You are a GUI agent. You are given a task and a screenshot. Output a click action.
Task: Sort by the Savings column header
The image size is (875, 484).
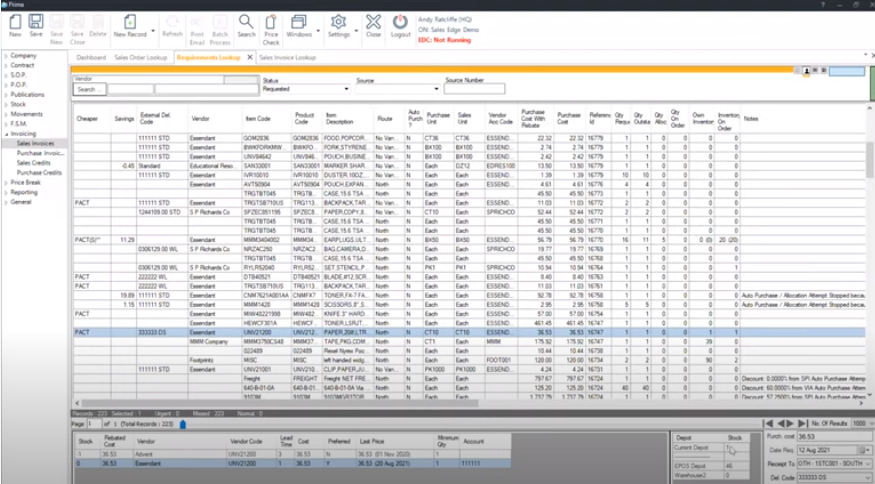[124, 118]
